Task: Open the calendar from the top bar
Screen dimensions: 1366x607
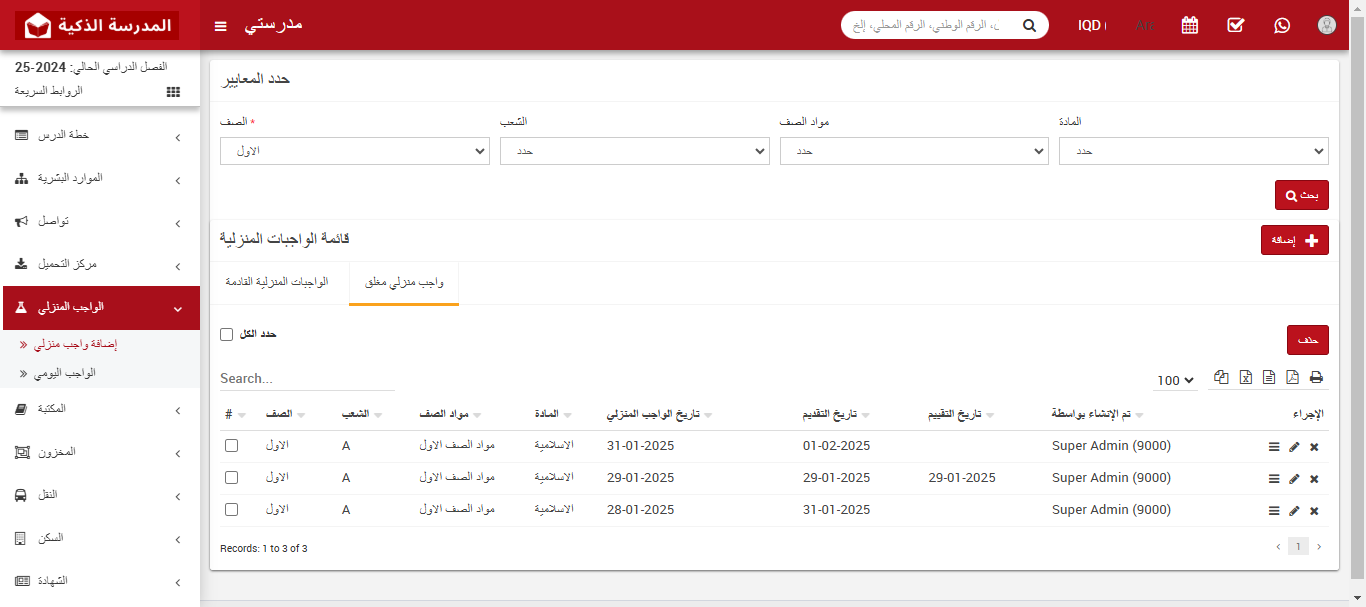Action: 1189,25
